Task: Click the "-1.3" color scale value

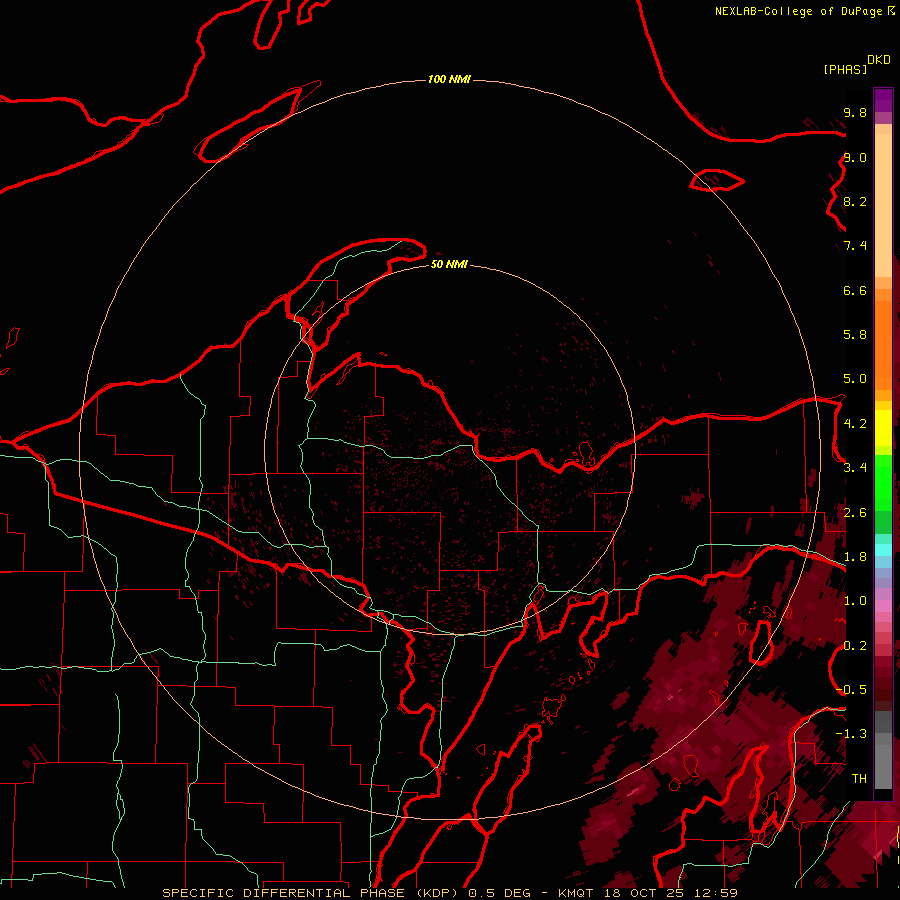Action: click(x=851, y=734)
